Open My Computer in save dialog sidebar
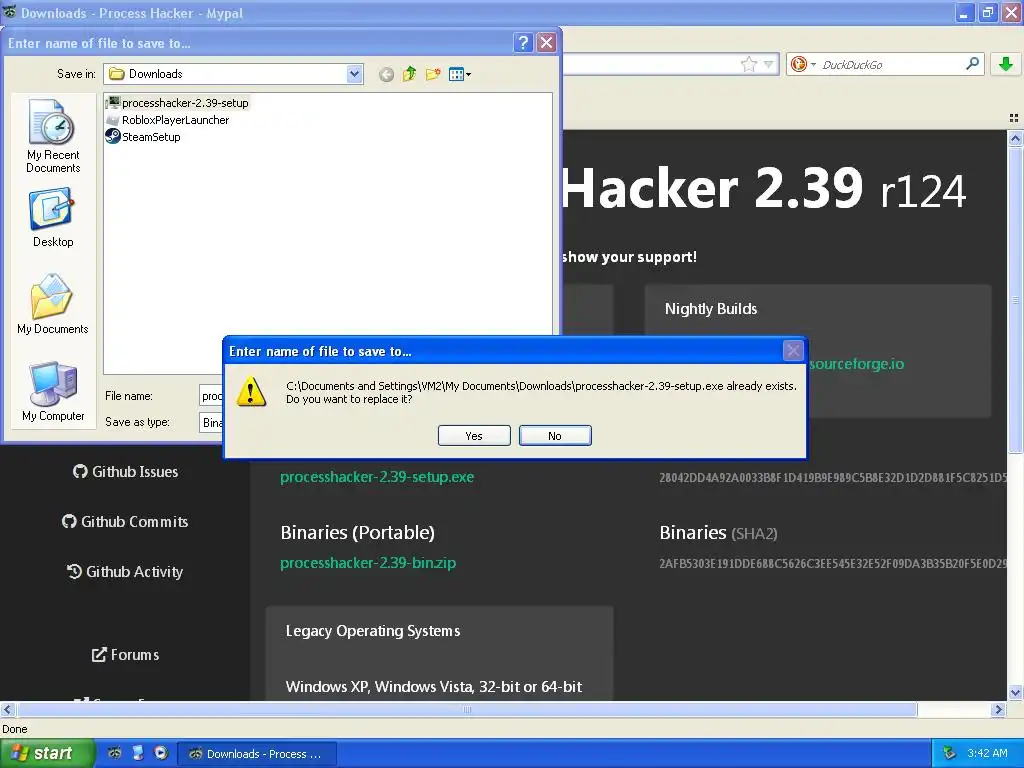Screen dimensions: 1024x768 (53, 392)
